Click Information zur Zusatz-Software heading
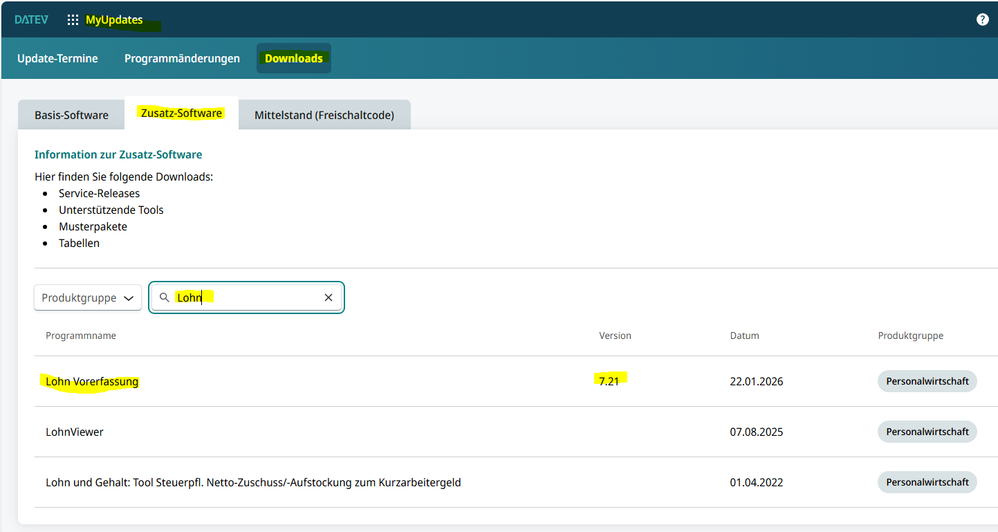Viewport: 998px width, 532px height. pos(118,155)
